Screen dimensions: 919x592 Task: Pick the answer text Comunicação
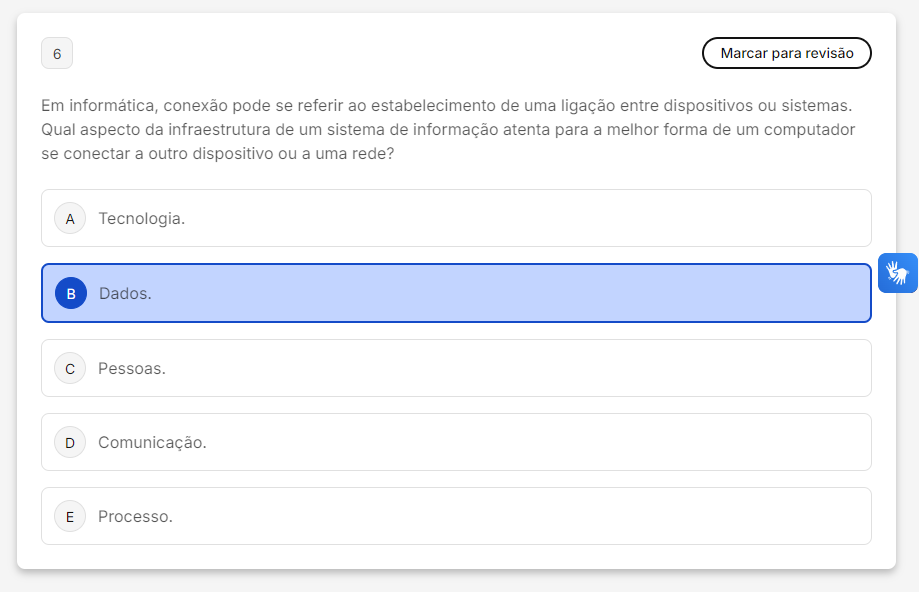pyautogui.click(x=152, y=442)
